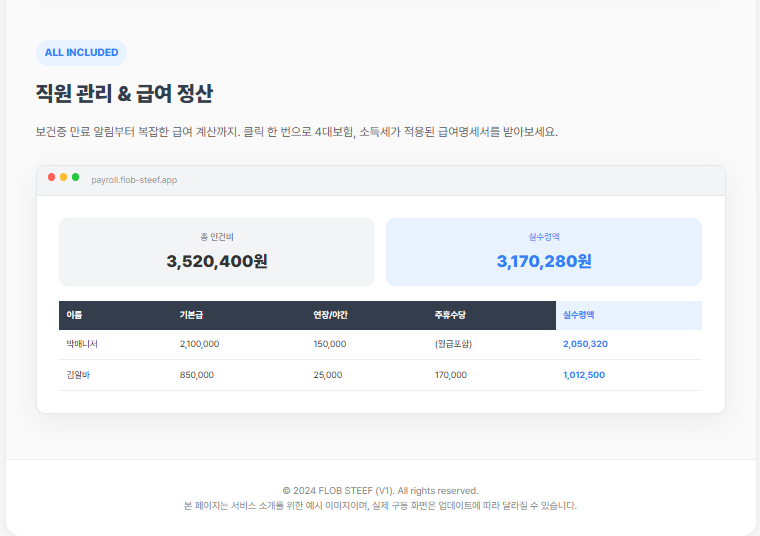Screen dimensions: 760x536
Task: Click the 기본급 column header
Action: click(x=191, y=315)
